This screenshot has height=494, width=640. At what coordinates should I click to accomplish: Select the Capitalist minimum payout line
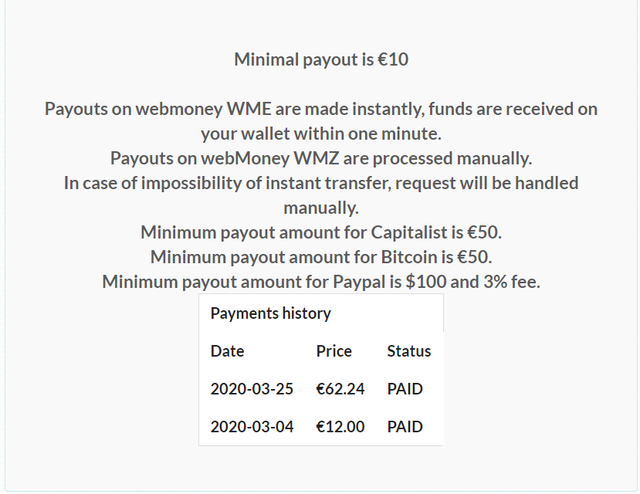coord(321,232)
